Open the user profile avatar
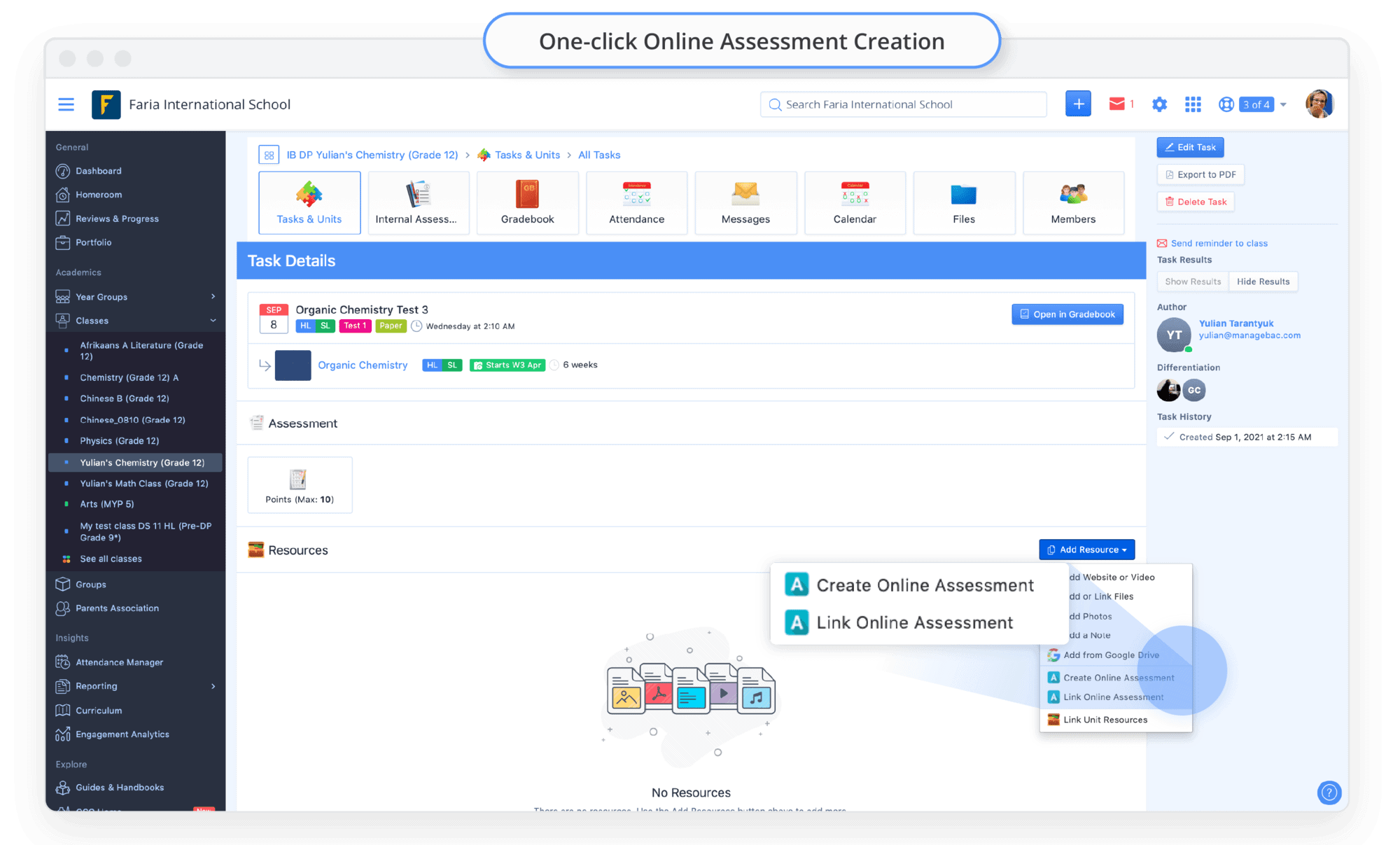1400x845 pixels. click(x=1319, y=104)
